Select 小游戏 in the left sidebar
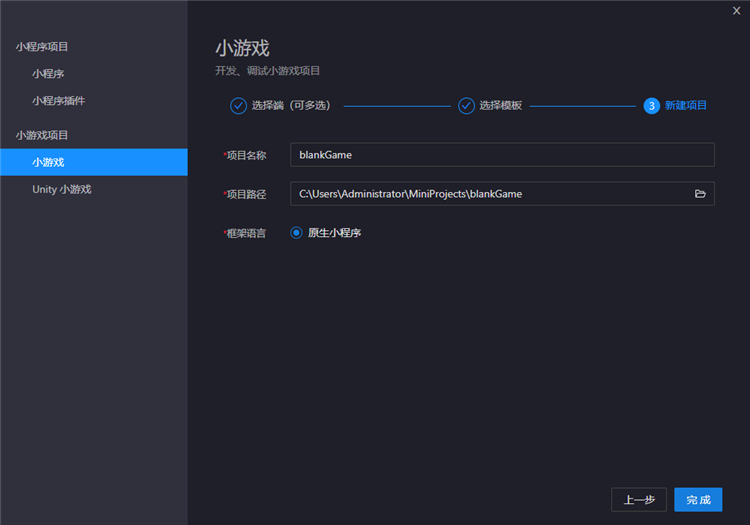The image size is (750, 525). click(48, 162)
